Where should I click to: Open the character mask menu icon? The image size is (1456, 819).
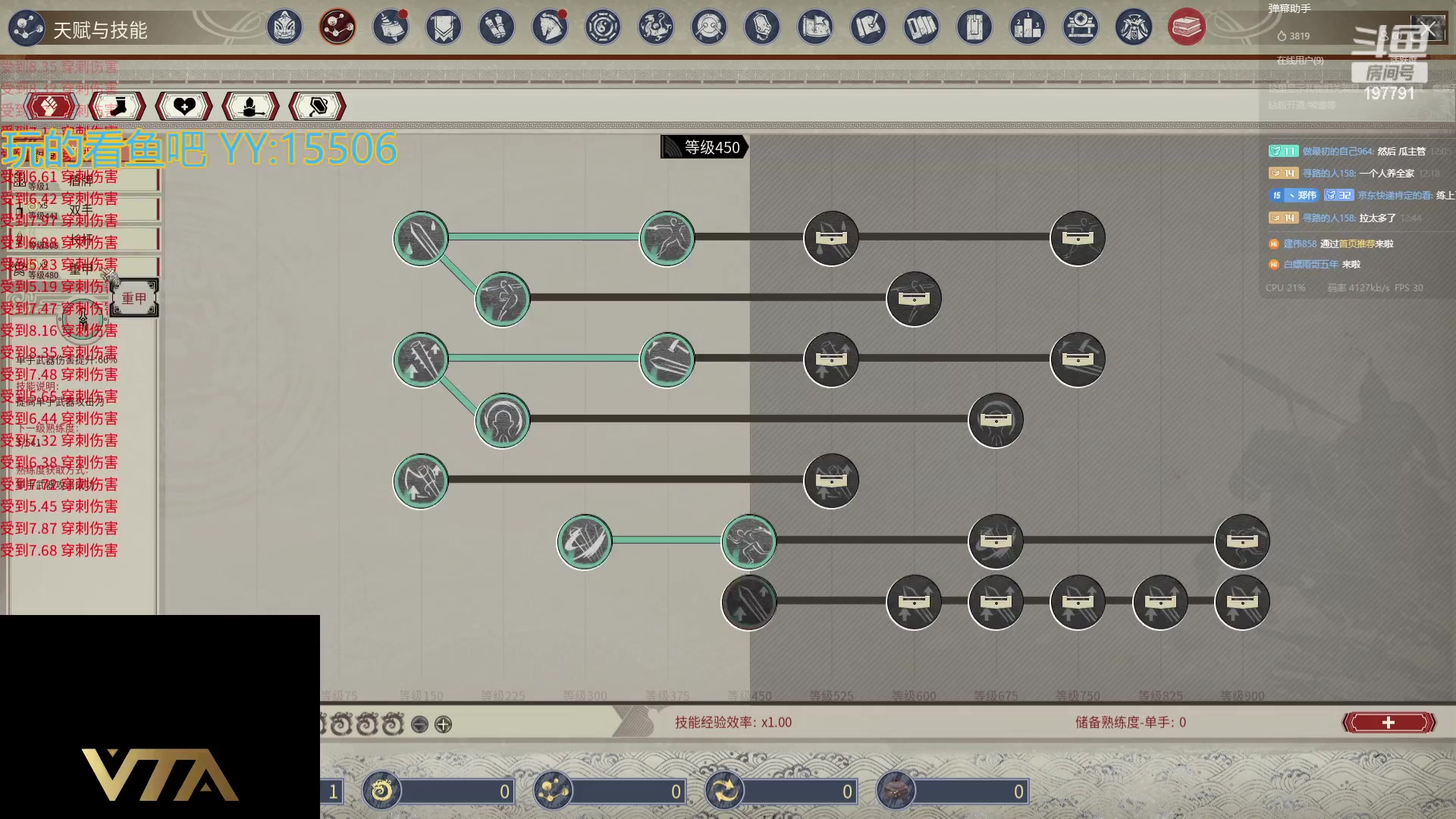285,28
